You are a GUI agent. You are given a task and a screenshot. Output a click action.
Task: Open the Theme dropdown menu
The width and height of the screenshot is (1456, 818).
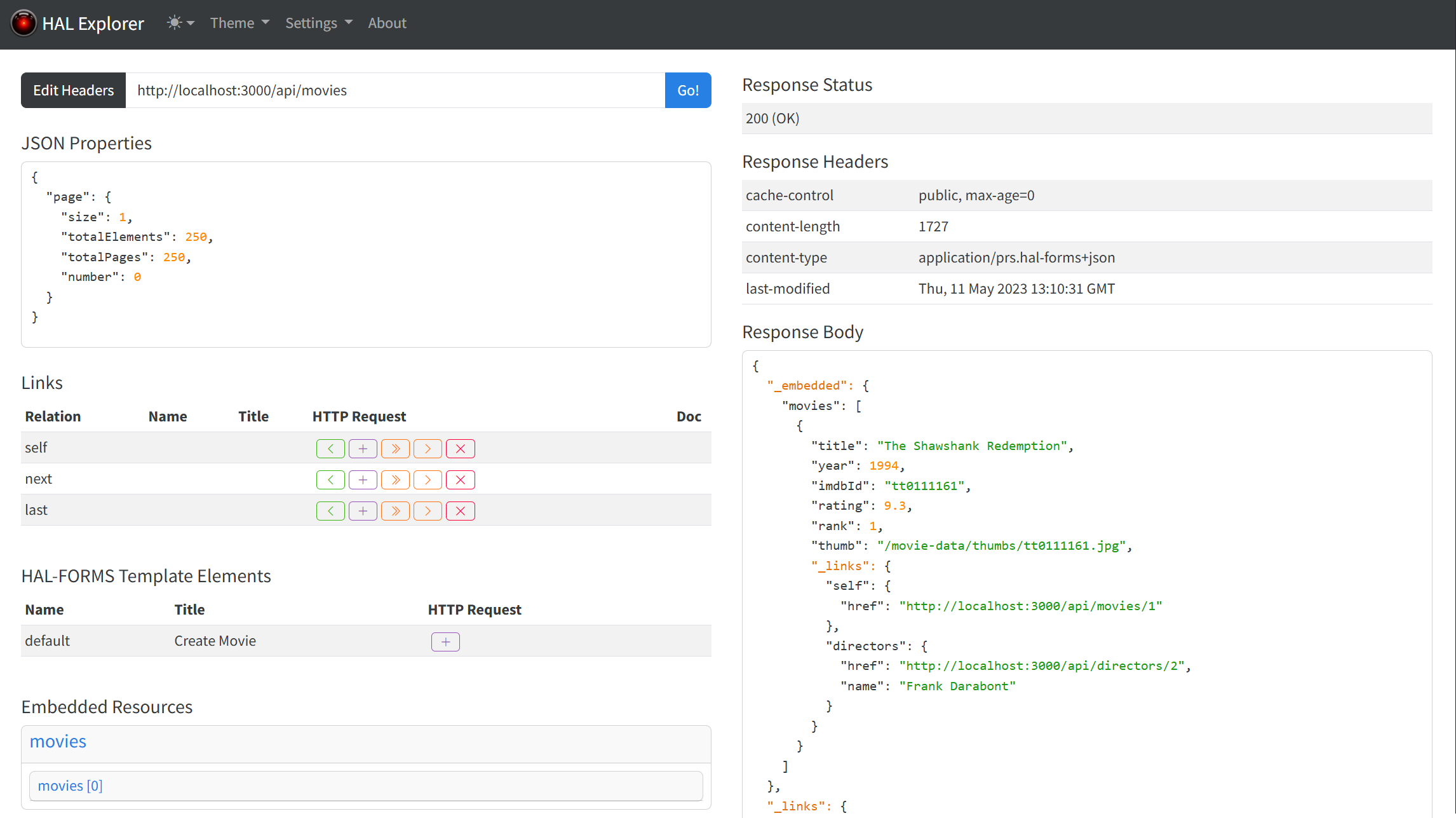click(x=239, y=24)
